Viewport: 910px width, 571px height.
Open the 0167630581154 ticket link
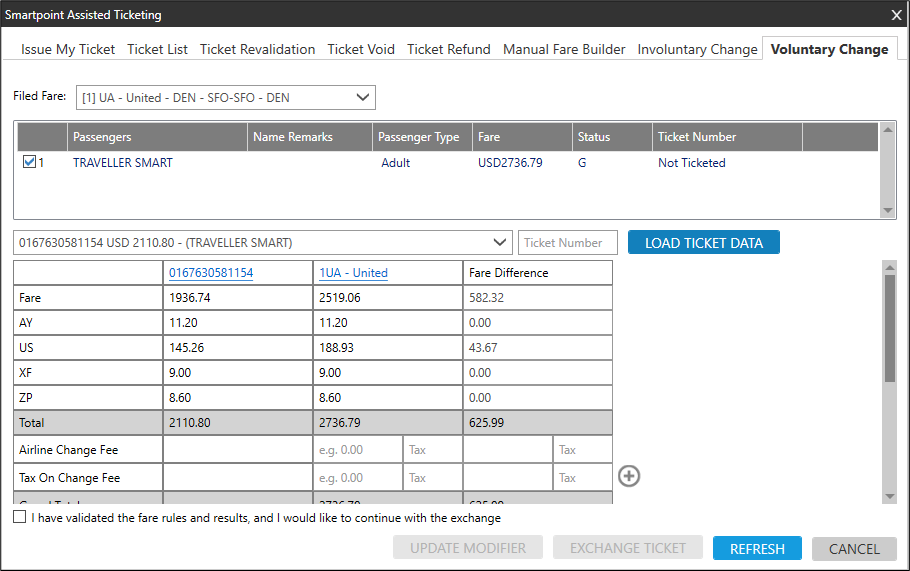211,272
